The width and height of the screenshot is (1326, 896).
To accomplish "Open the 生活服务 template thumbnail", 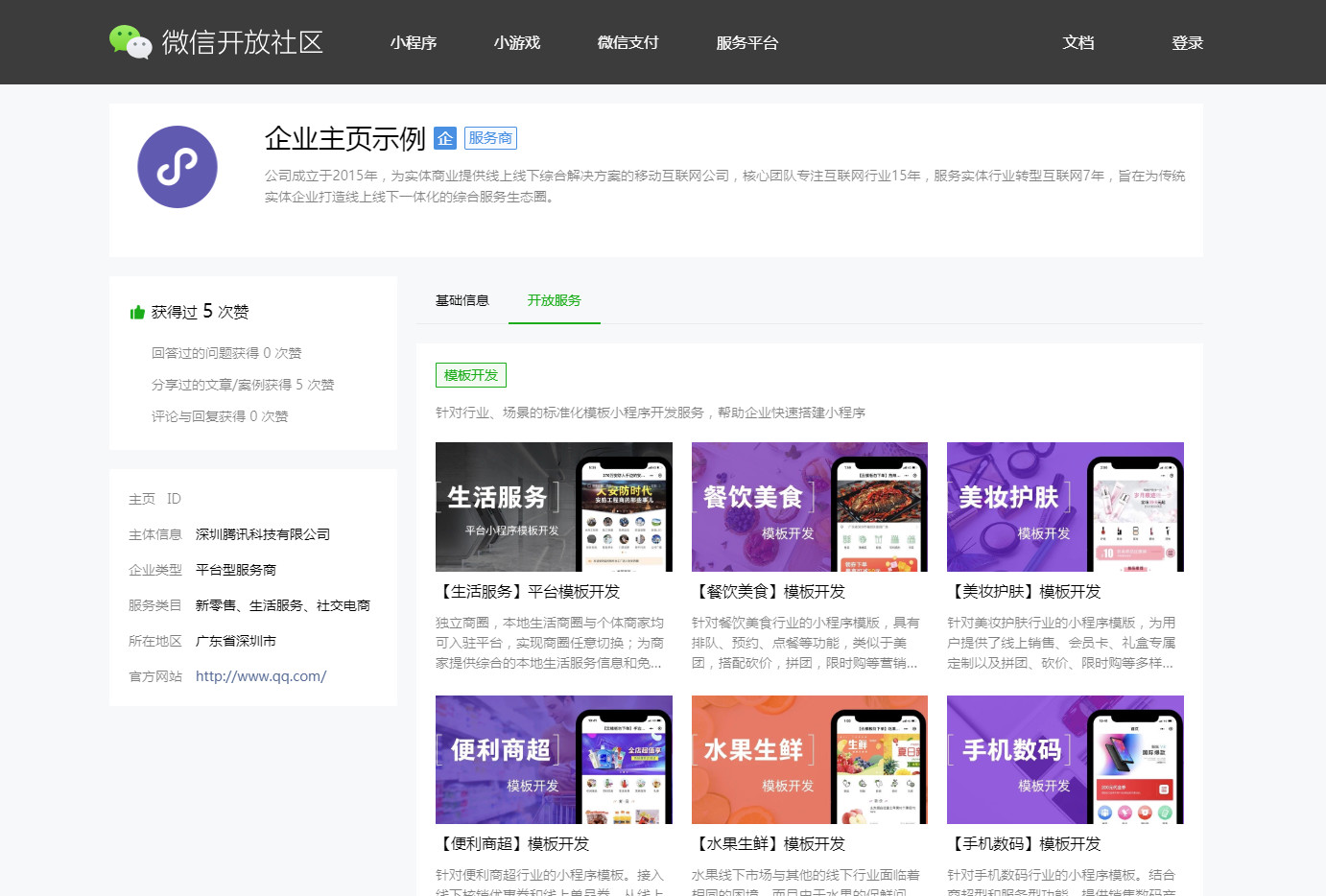I will point(554,507).
